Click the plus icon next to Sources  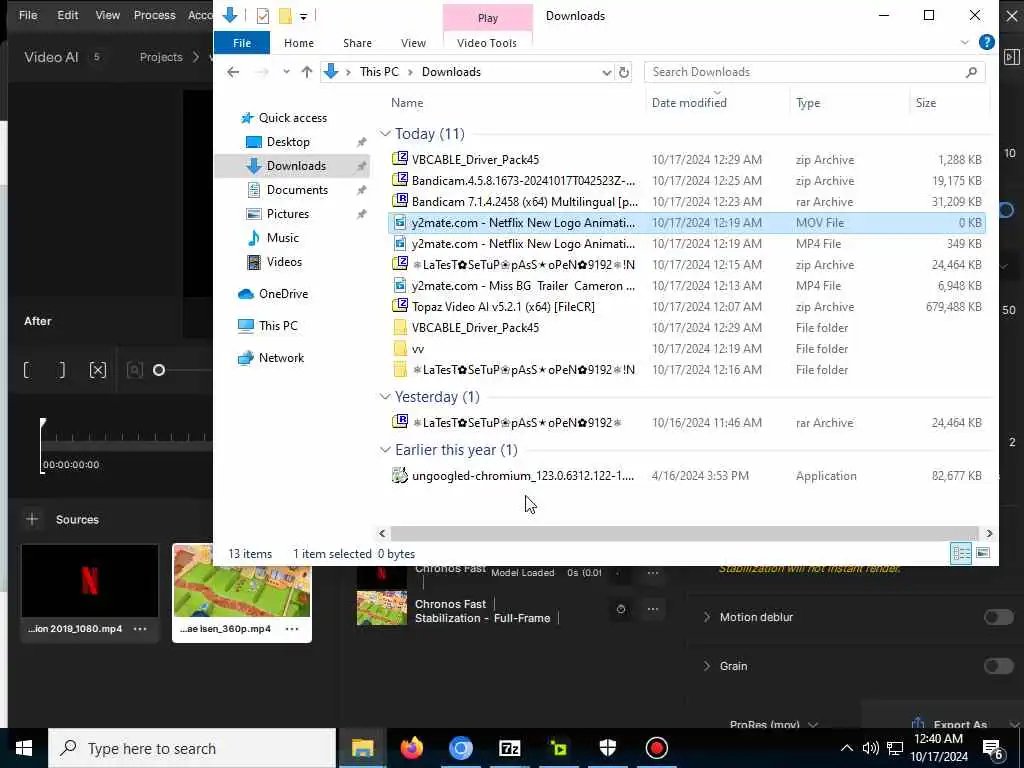click(x=31, y=520)
